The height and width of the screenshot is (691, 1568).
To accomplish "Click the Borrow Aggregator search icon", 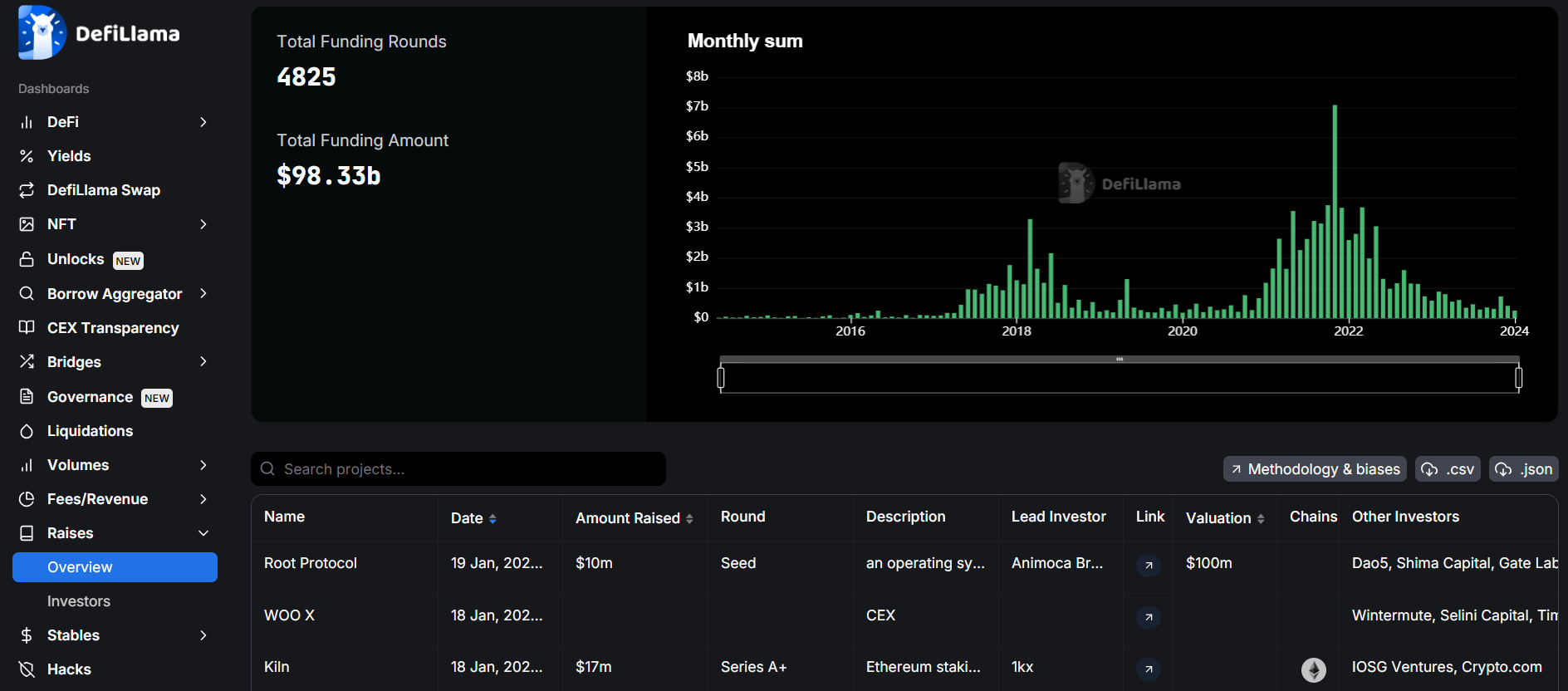I will pos(27,293).
